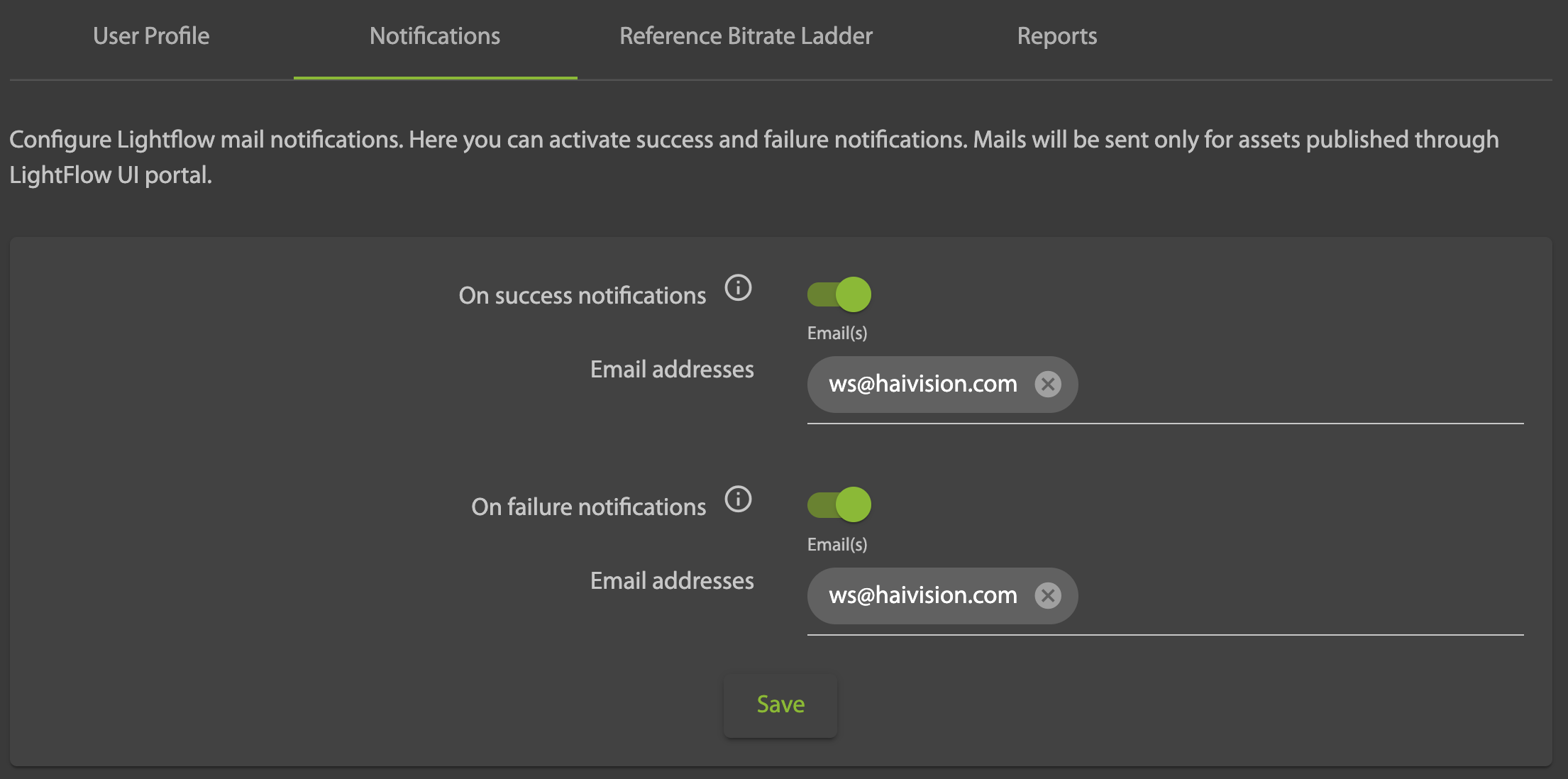Click empty area of failure email input field
This screenshot has width=1568, height=779.
pyautogui.click(x=1298, y=597)
